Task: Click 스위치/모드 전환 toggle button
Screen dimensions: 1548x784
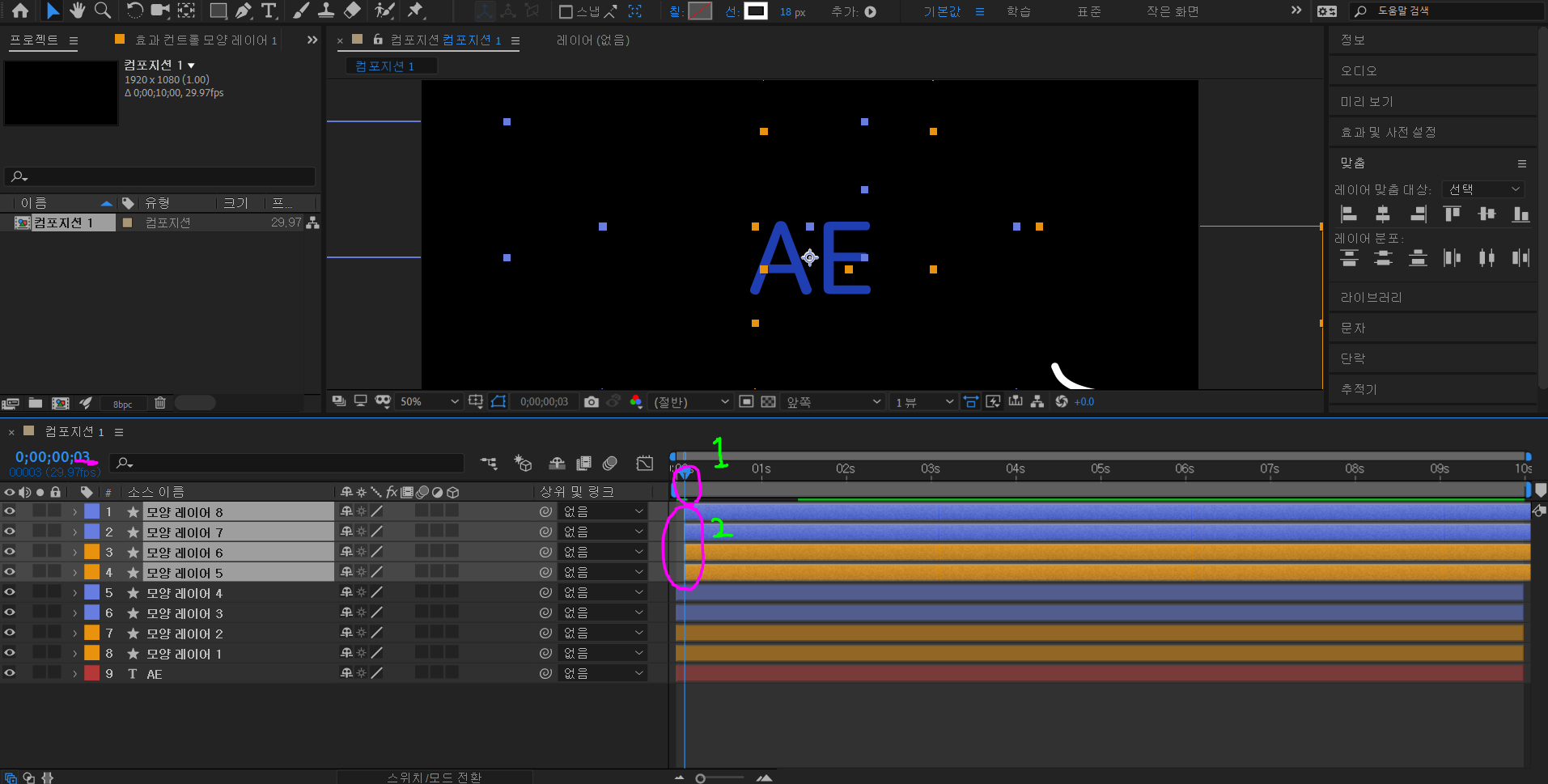Action: point(435,777)
